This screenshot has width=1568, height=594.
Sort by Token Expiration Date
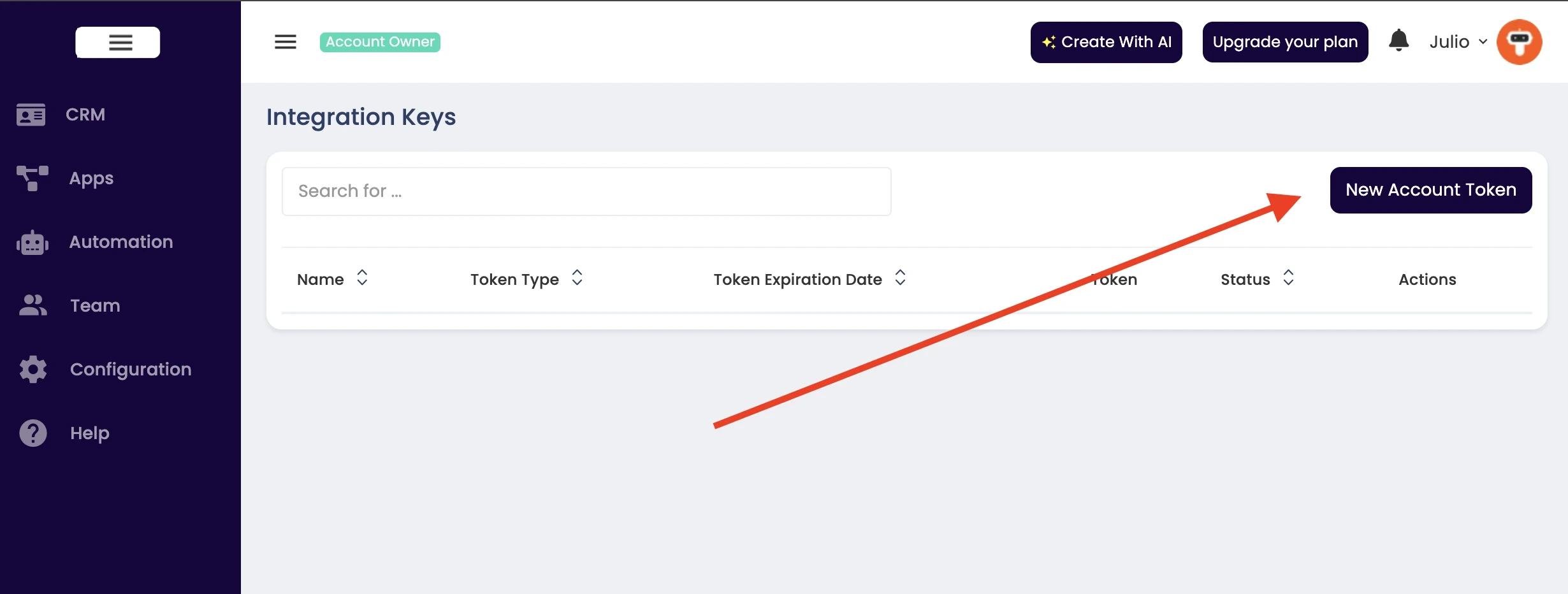pos(900,278)
